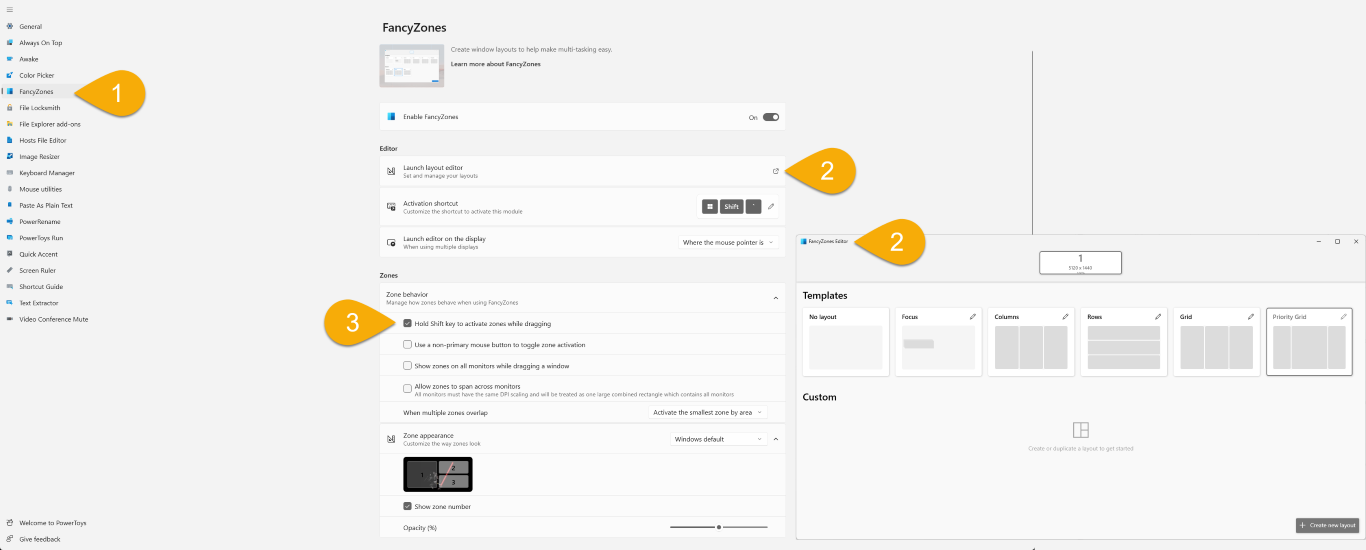1366x550 pixels.
Task: Select the Focus layout card
Action: click(x=939, y=342)
